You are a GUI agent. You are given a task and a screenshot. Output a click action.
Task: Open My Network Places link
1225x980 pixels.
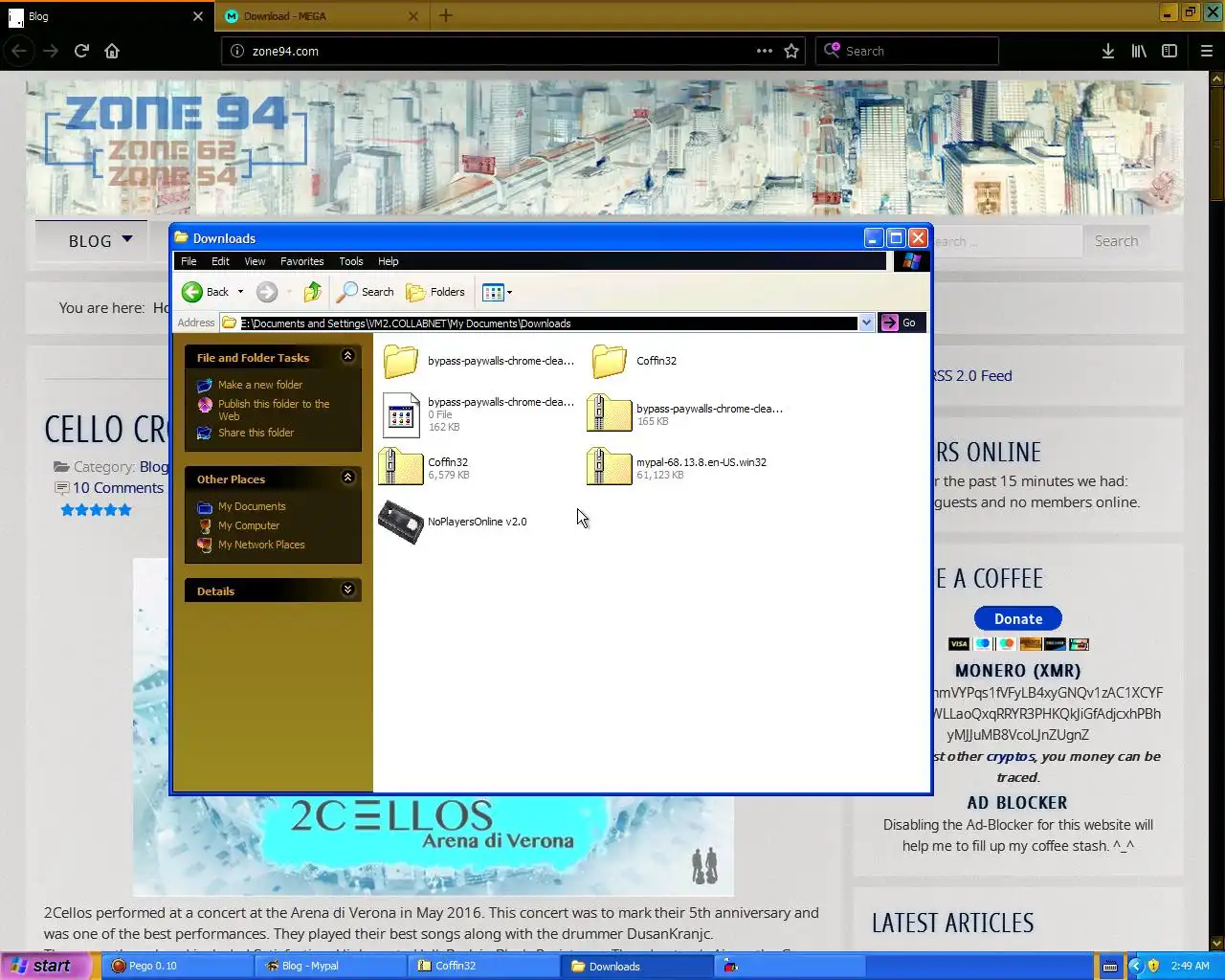coord(261,545)
